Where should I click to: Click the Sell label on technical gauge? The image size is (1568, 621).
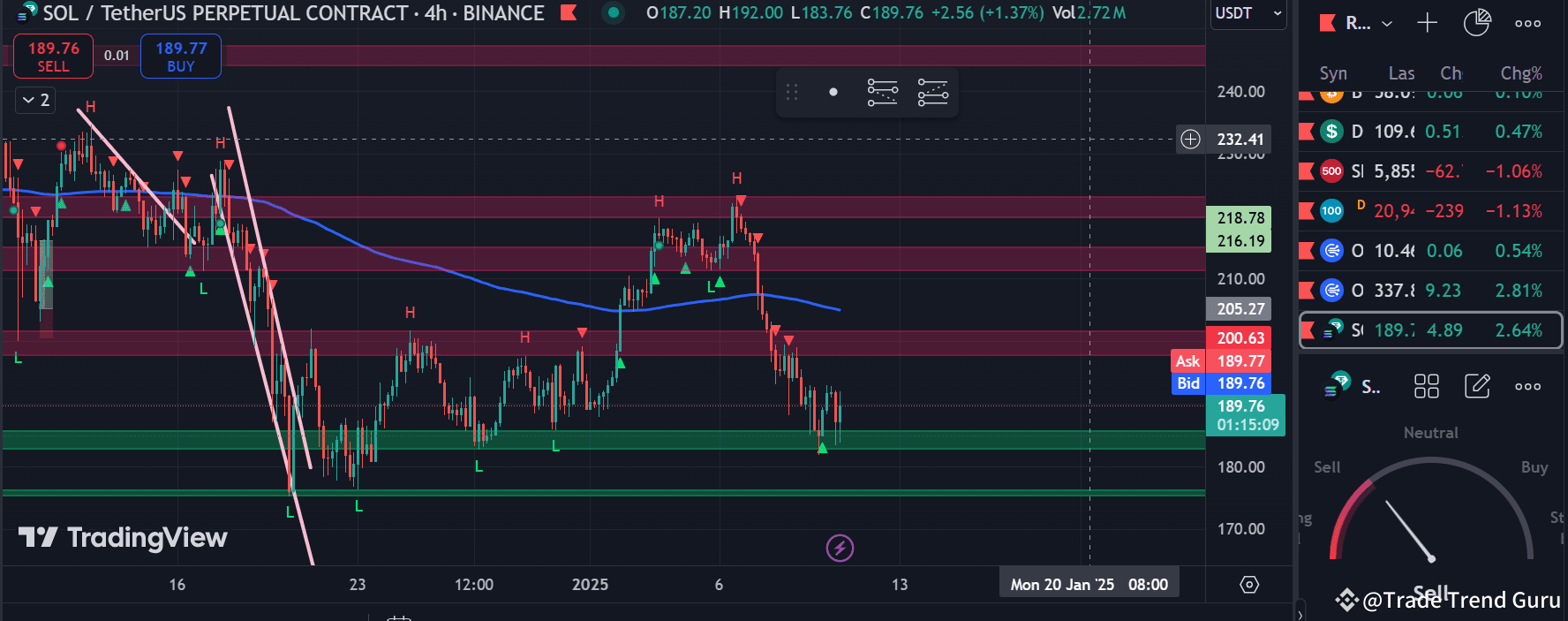(x=1327, y=467)
